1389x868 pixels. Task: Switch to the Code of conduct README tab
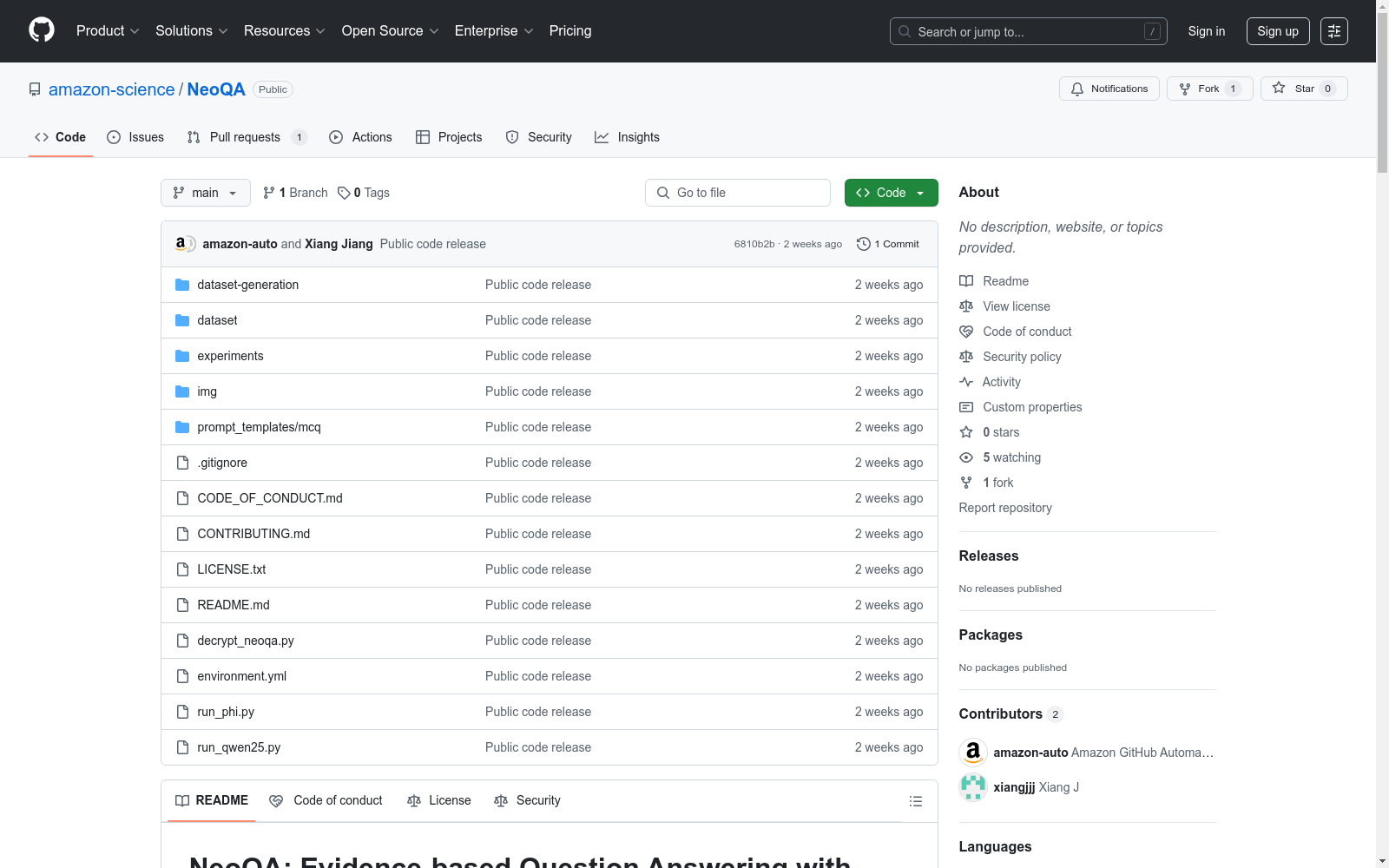pyautogui.click(x=326, y=800)
